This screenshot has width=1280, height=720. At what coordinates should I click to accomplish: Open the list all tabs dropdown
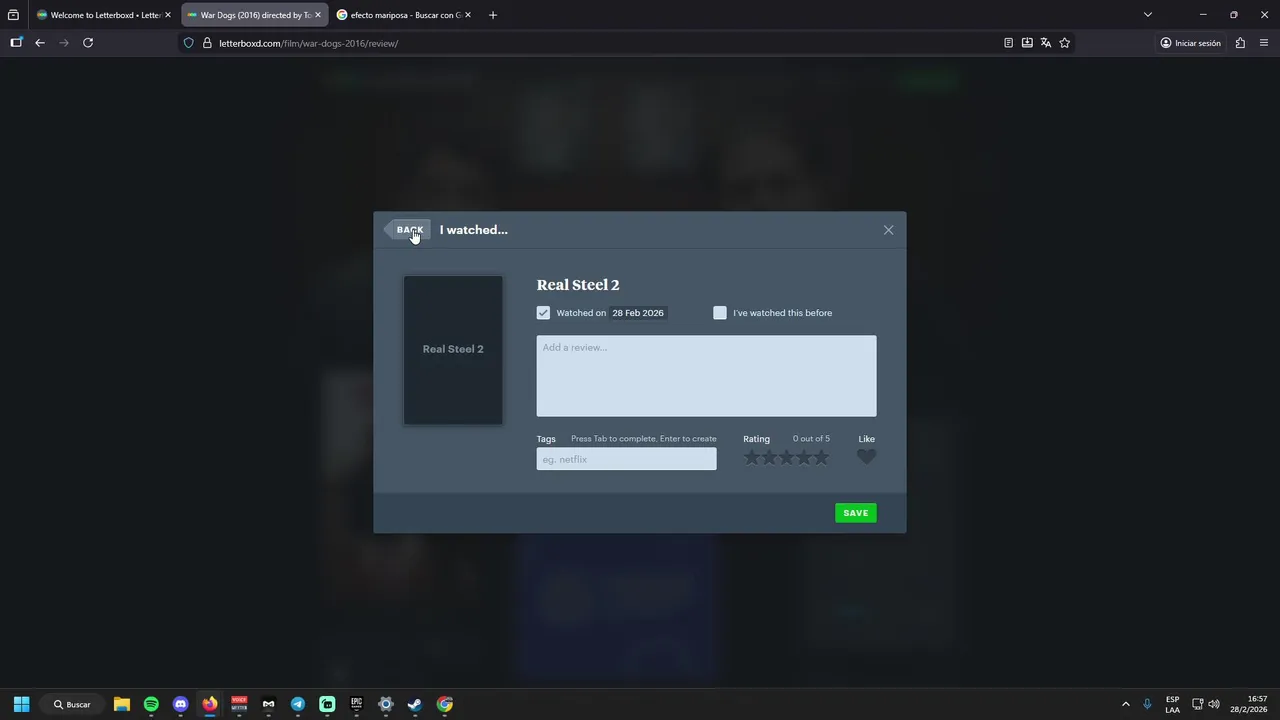pos(1148,15)
